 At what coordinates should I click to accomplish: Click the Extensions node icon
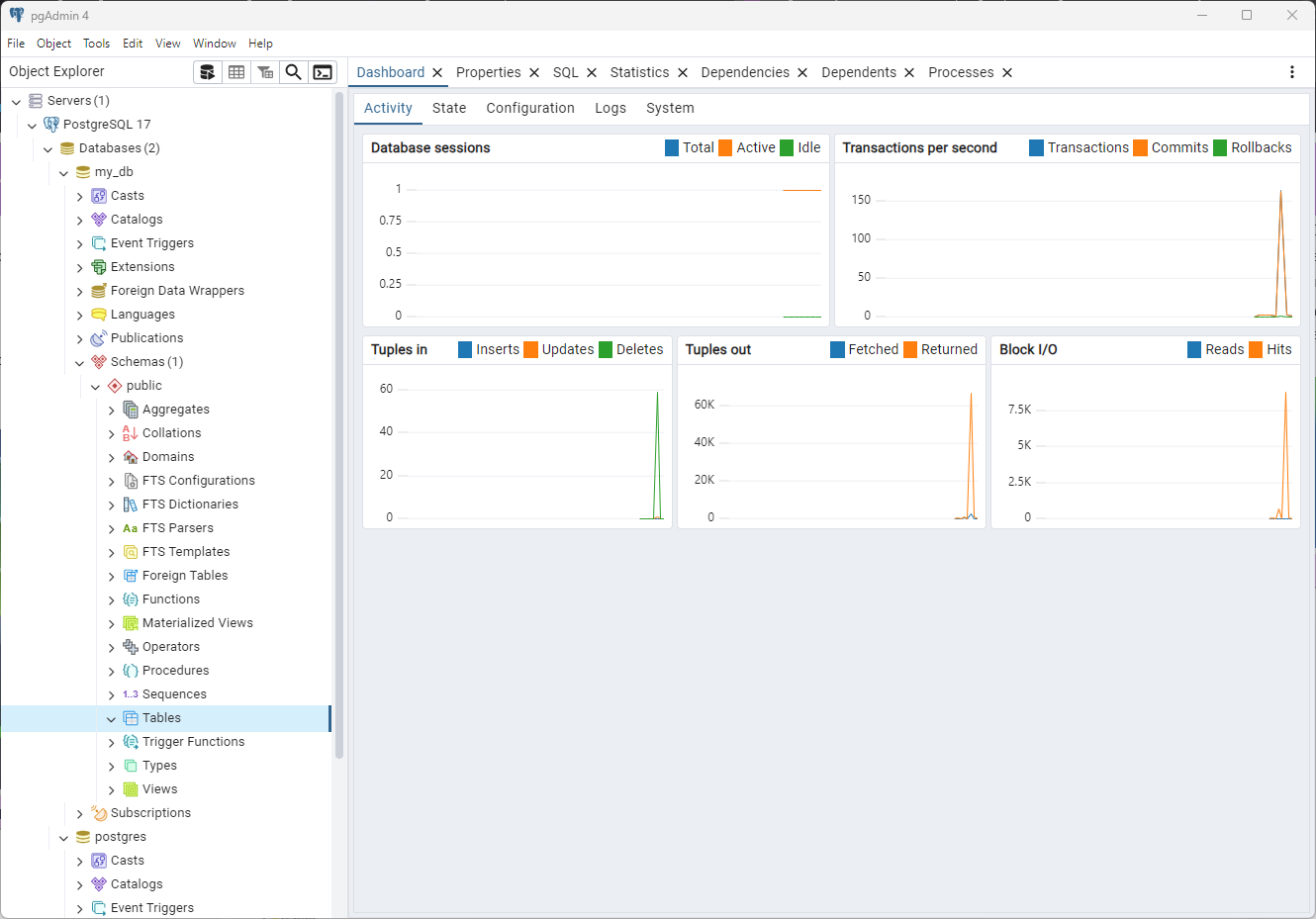click(99, 267)
